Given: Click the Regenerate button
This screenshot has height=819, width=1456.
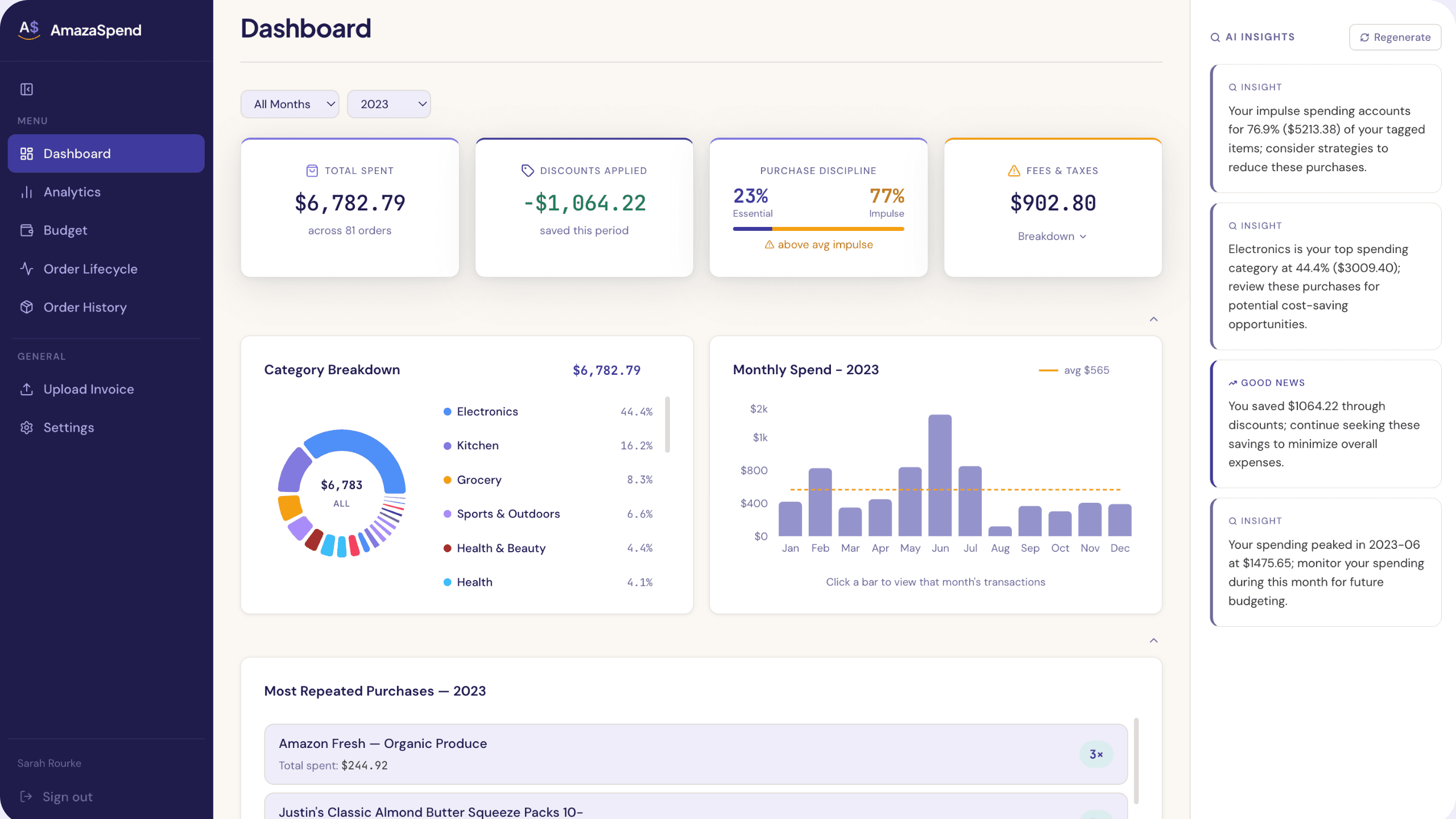Looking at the screenshot, I should coord(1395,37).
